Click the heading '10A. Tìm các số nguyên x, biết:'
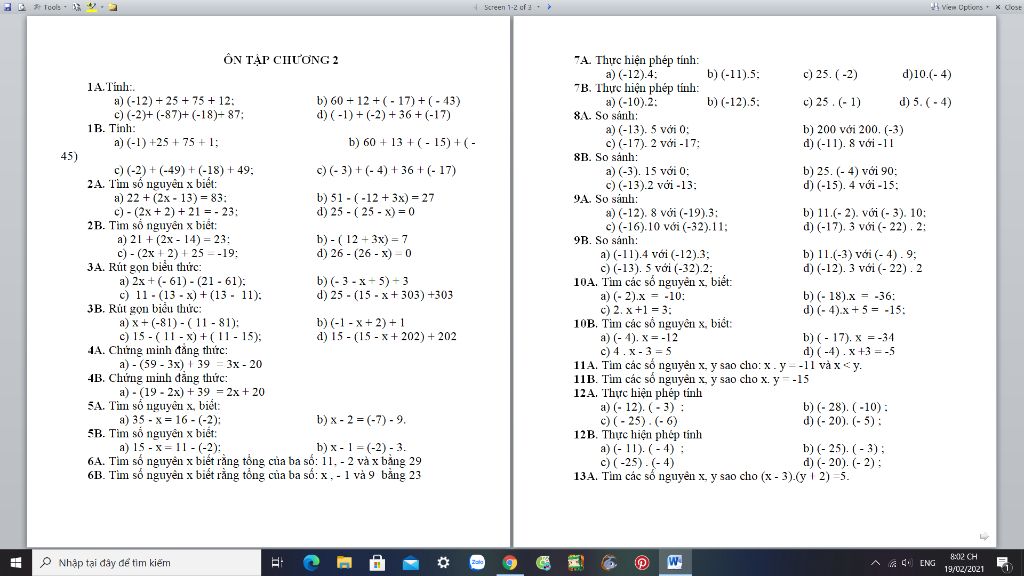The height and width of the screenshot is (576, 1024). (x=652, y=282)
